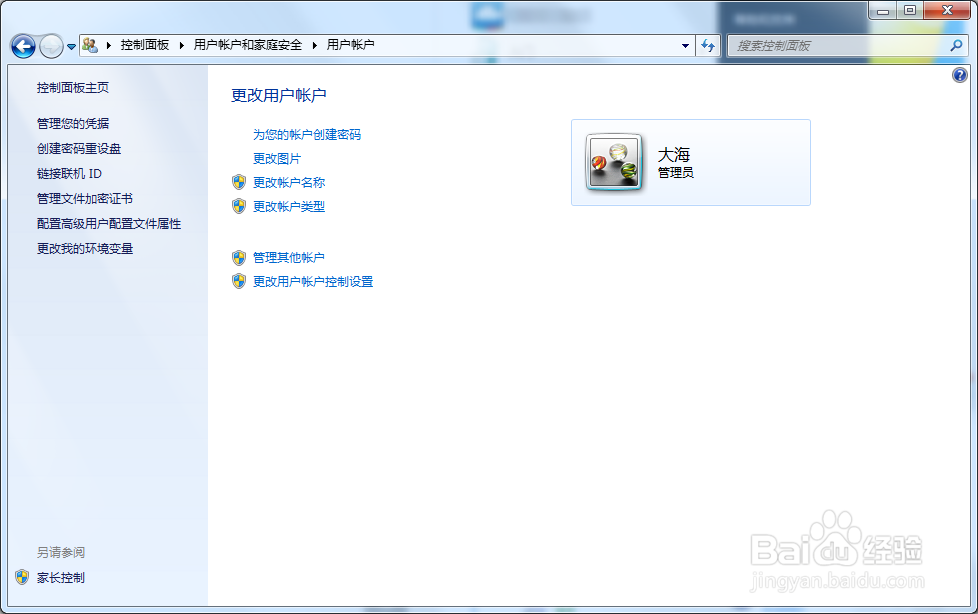Refresh the page with the refresh icon
Viewport: 978px width, 614px height.
(708, 46)
